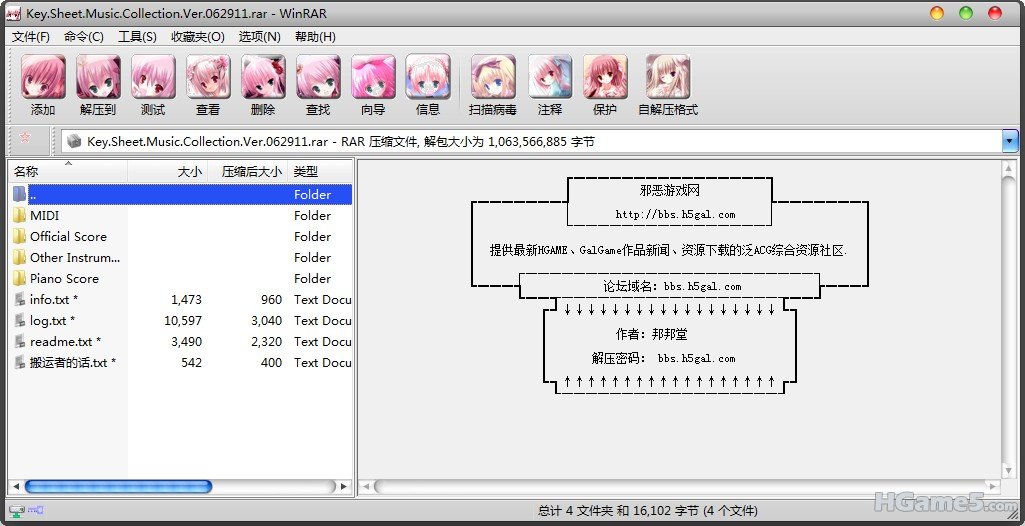
Task: Click the 扫描病毒 (Virus Scan) toolbar icon
Action: [493, 77]
